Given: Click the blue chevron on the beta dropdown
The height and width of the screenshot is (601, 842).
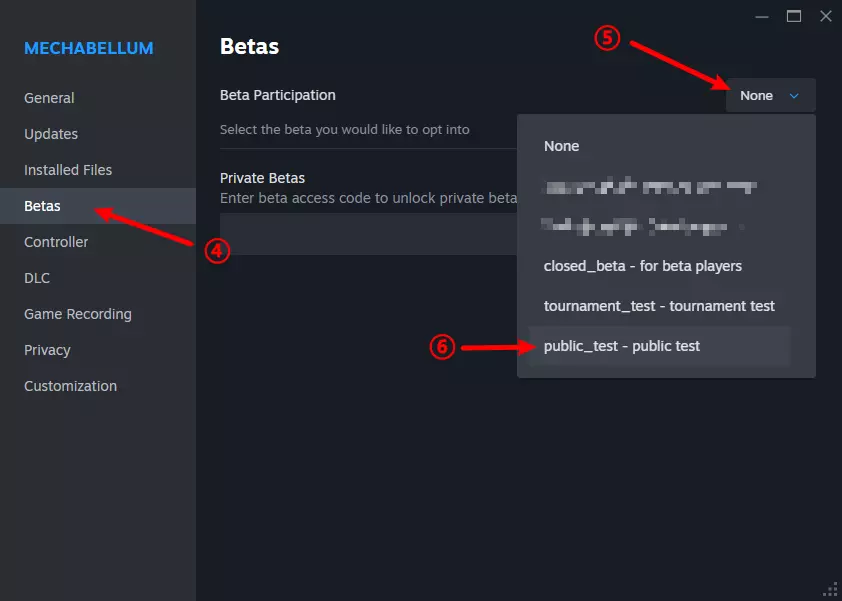Looking at the screenshot, I should click(795, 96).
